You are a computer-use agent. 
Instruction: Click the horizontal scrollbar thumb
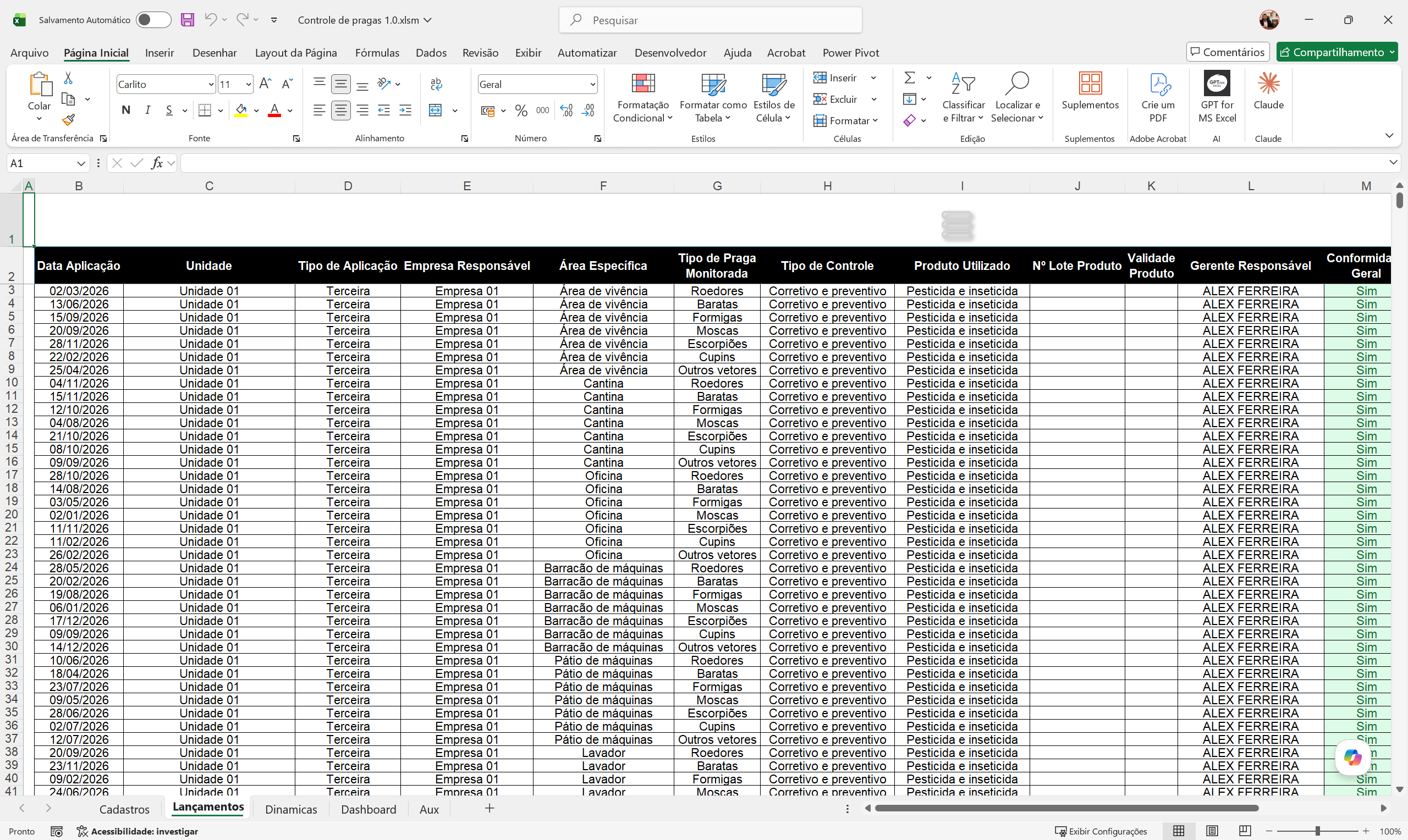[1066, 808]
